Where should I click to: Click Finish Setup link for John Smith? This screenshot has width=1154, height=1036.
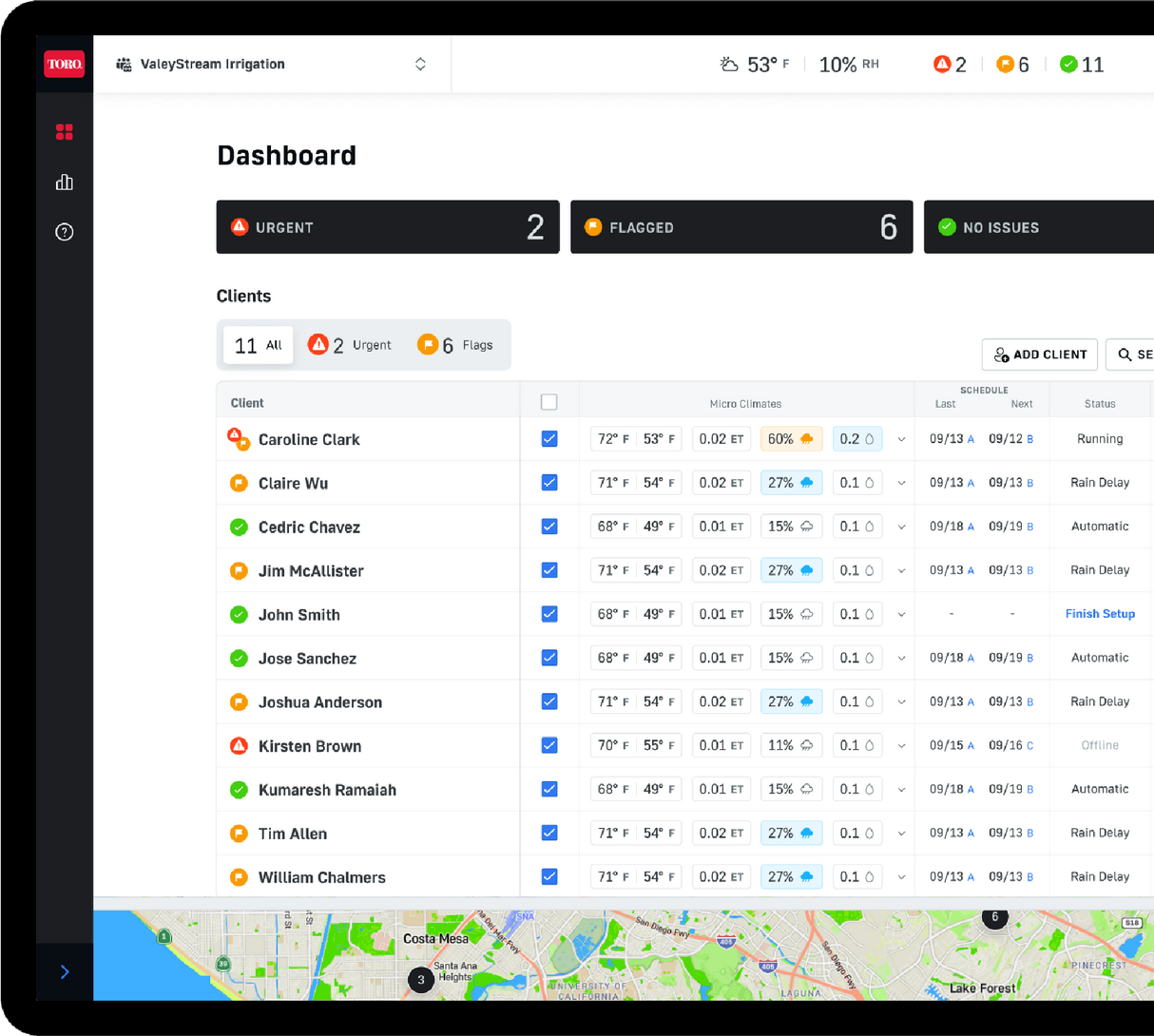1100,614
